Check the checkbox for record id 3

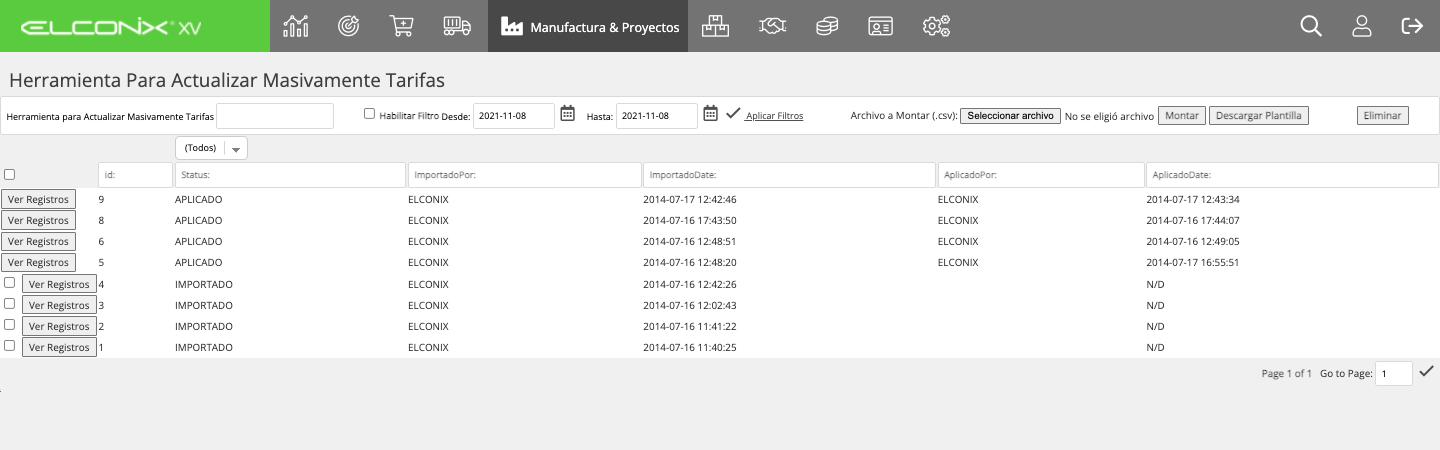[x=9, y=304]
